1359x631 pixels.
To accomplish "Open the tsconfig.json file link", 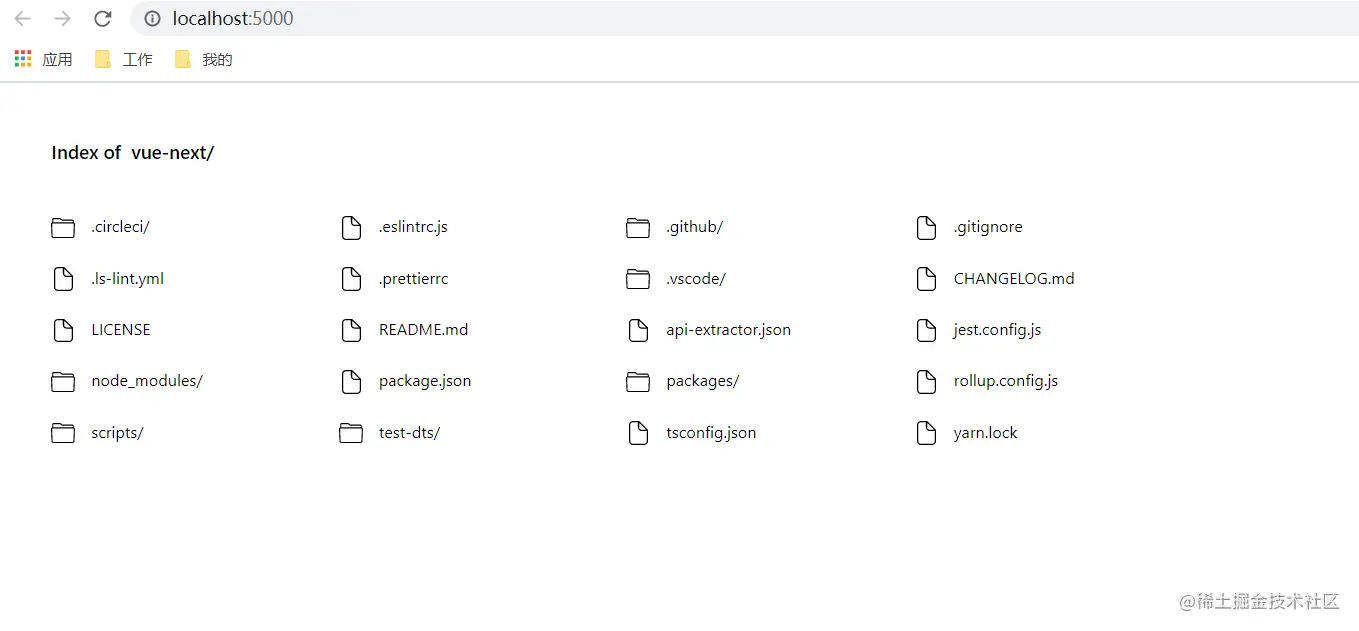I will click(x=711, y=433).
